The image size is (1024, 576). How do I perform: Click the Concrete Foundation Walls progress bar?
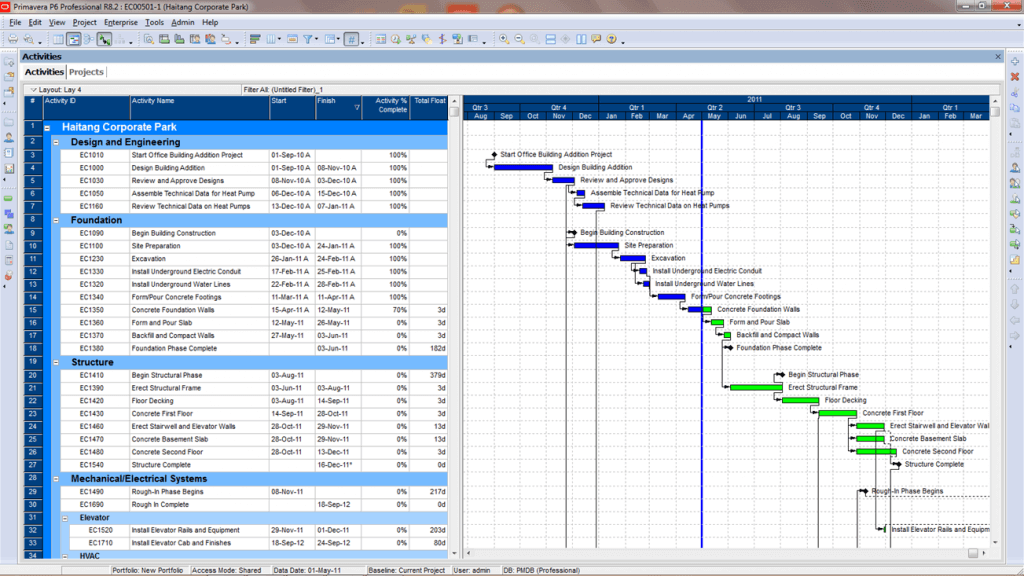tap(700, 310)
